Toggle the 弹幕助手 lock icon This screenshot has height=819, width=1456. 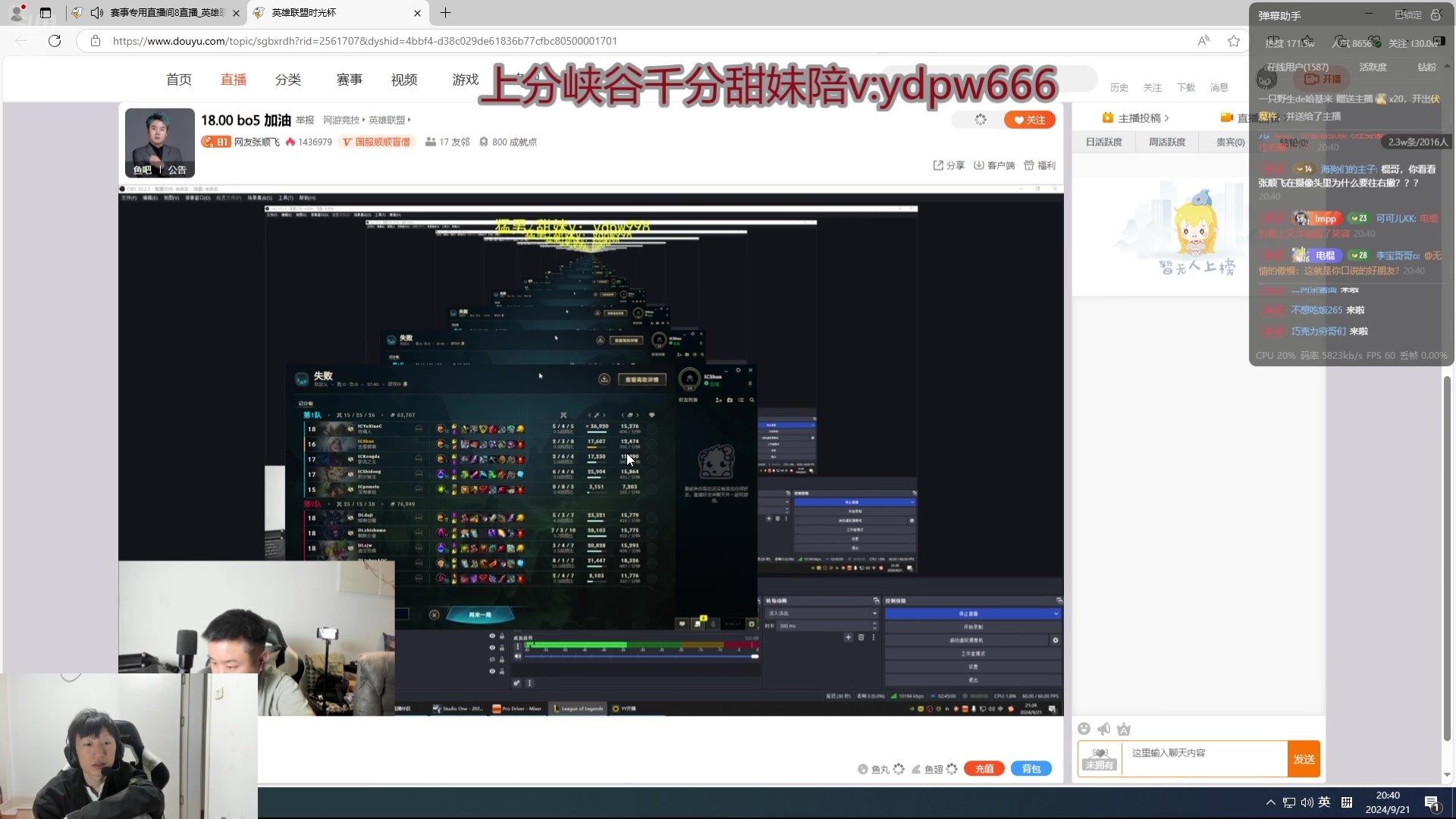1436,15
